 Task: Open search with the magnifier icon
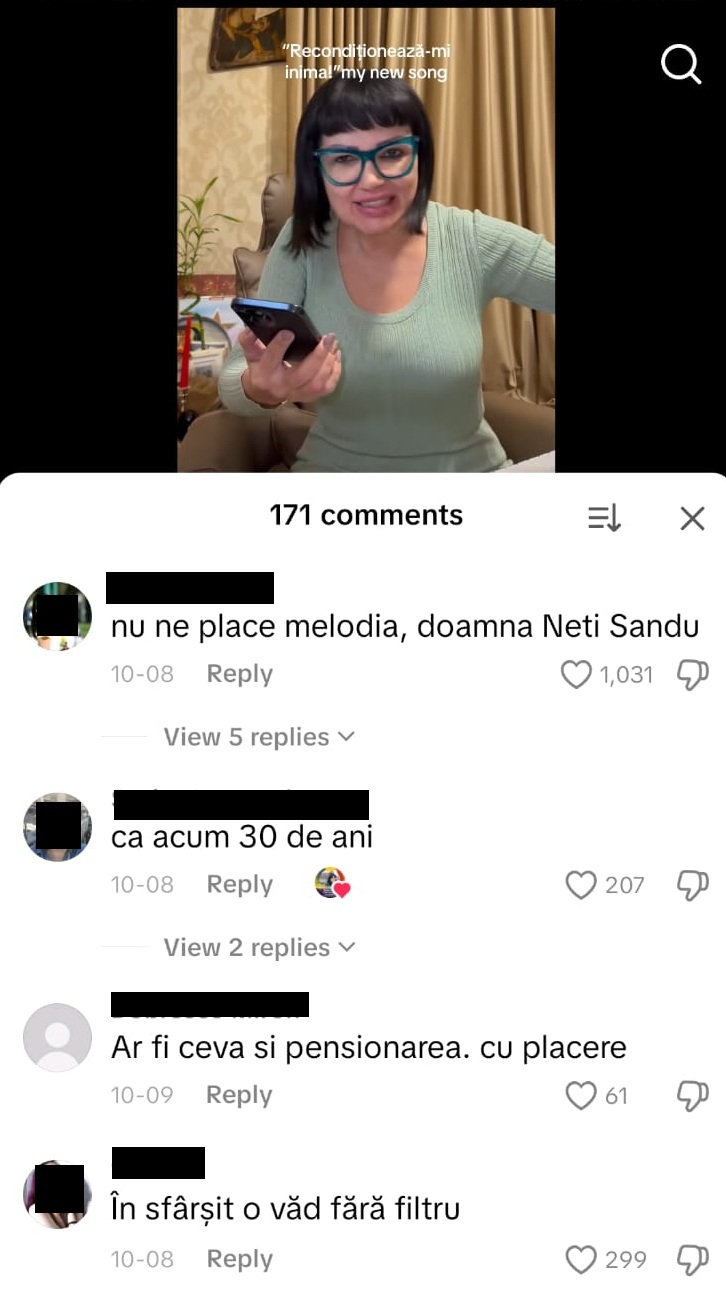click(681, 65)
